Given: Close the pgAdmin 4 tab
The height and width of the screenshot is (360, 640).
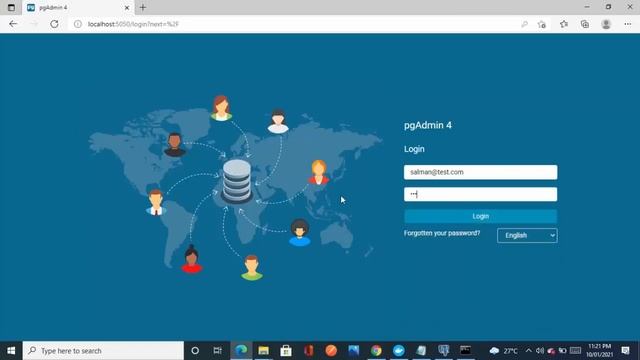Looking at the screenshot, I should pos(127,7).
